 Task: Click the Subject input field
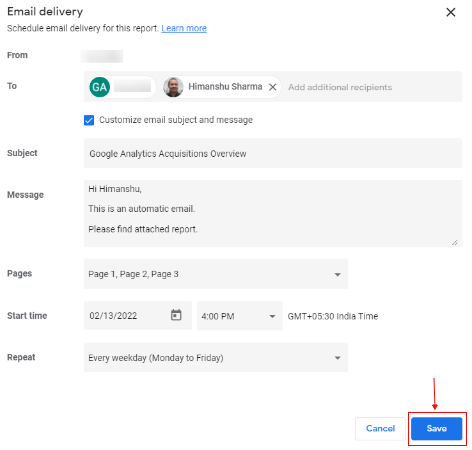click(273, 153)
